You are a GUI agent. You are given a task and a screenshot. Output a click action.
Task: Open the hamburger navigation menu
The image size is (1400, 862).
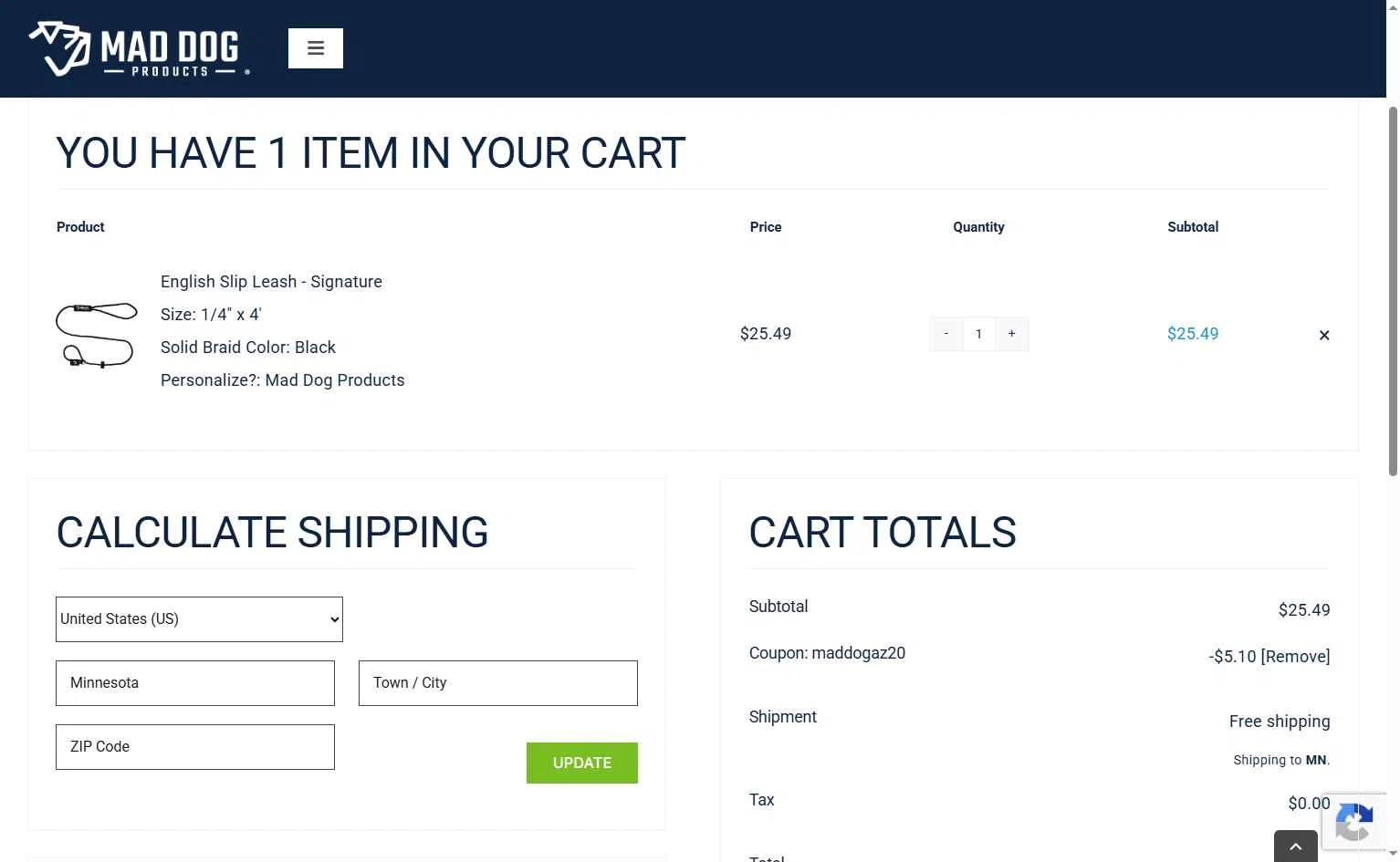pyautogui.click(x=316, y=48)
